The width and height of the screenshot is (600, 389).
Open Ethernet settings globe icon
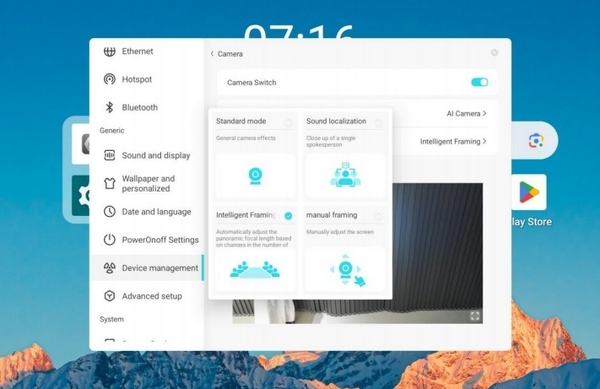pos(109,51)
